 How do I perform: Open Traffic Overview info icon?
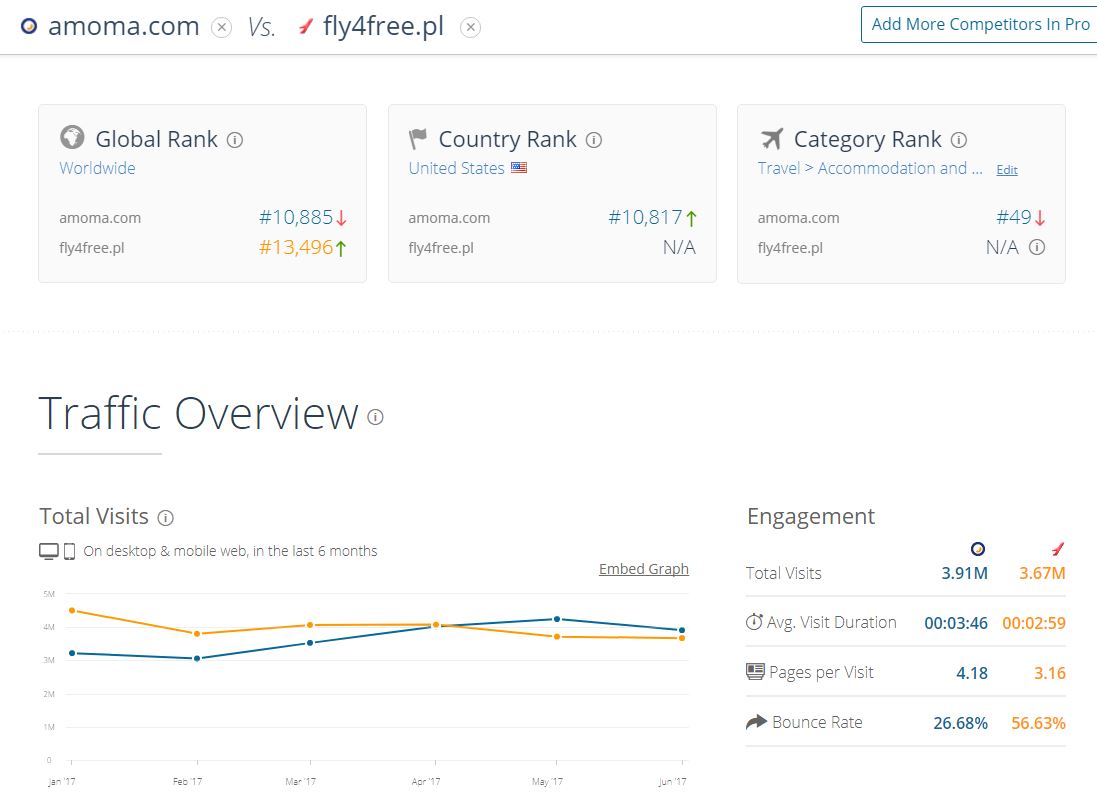tap(375, 417)
